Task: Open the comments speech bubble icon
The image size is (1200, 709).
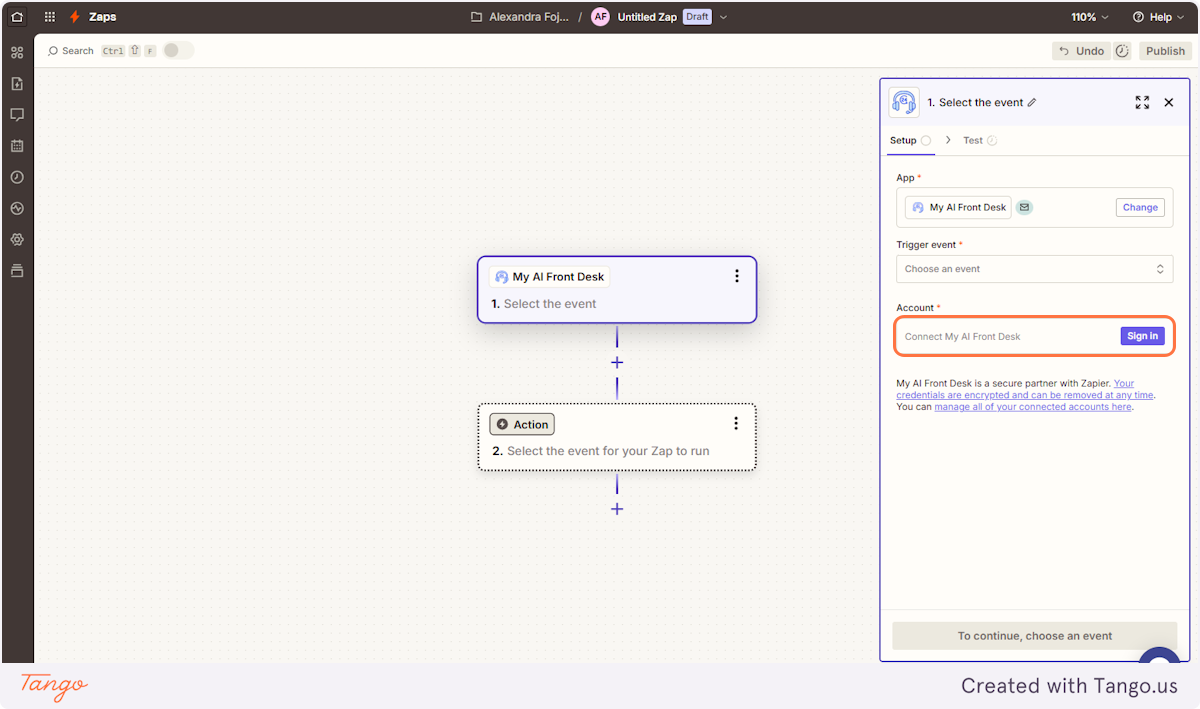Action: pyautogui.click(x=17, y=115)
